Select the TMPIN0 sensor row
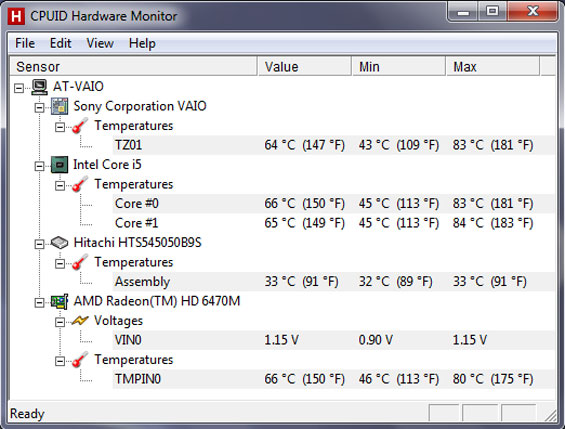 coord(334,379)
